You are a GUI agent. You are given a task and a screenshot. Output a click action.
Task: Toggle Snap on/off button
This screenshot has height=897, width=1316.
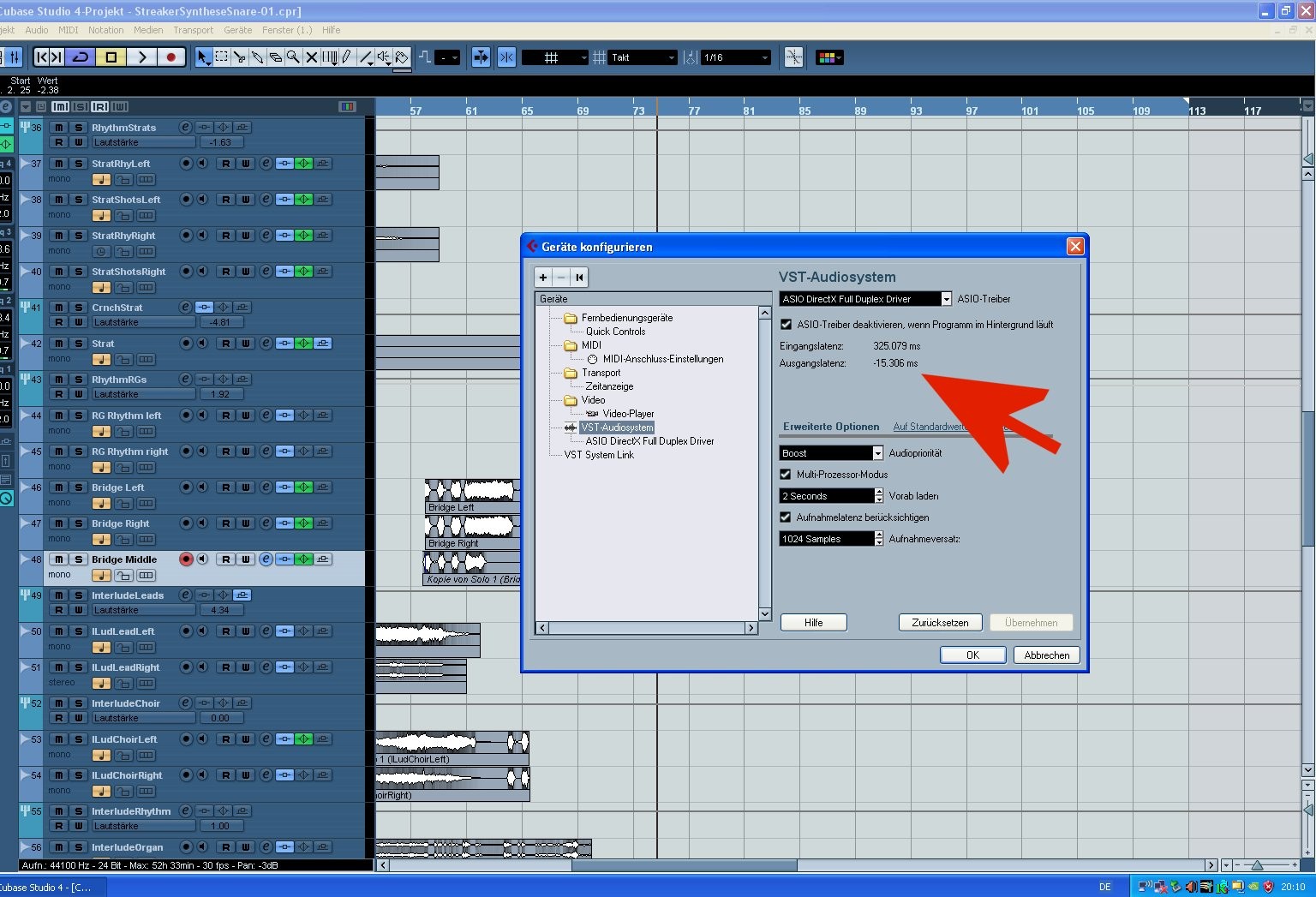[506, 57]
